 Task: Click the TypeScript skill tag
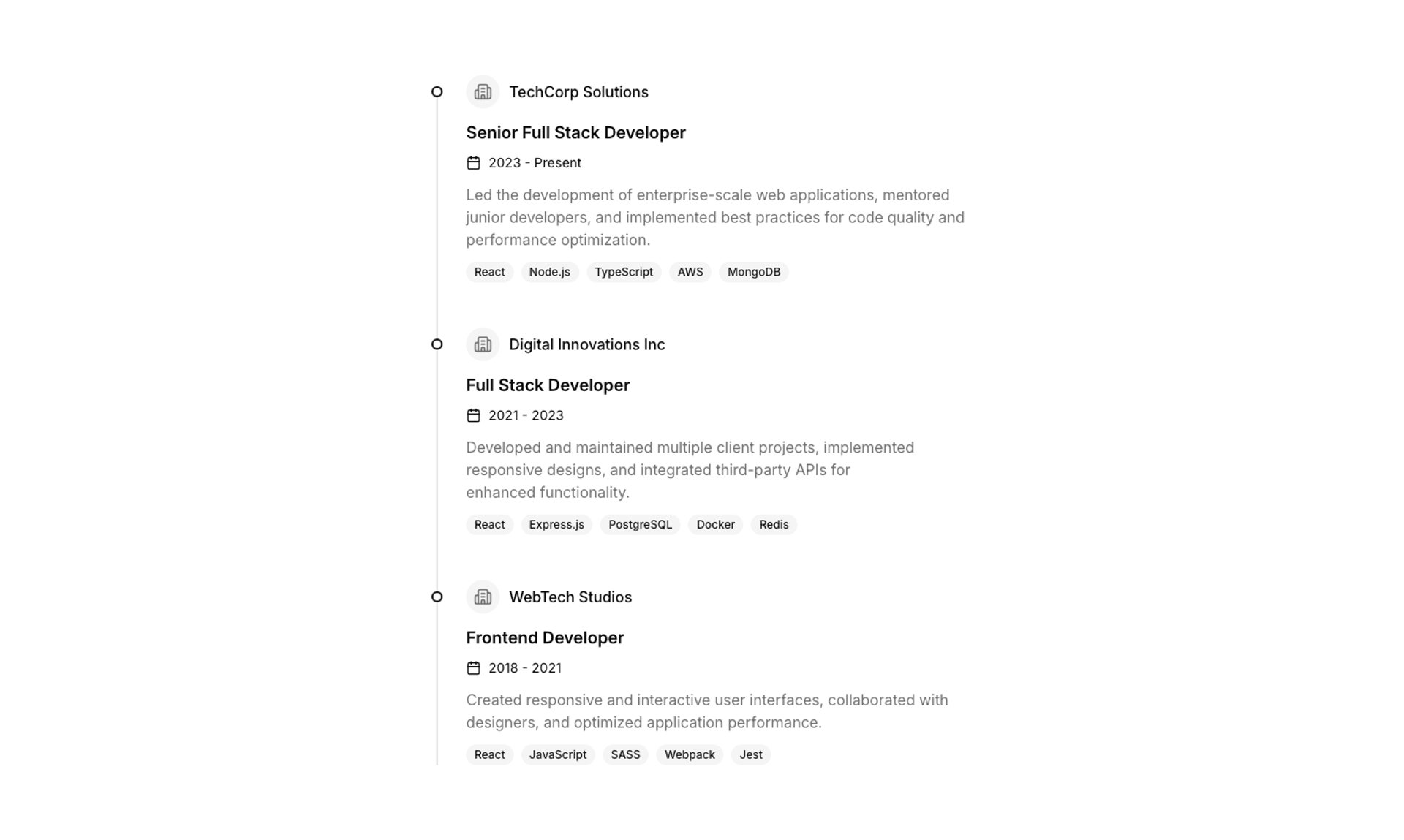pyautogui.click(x=624, y=272)
